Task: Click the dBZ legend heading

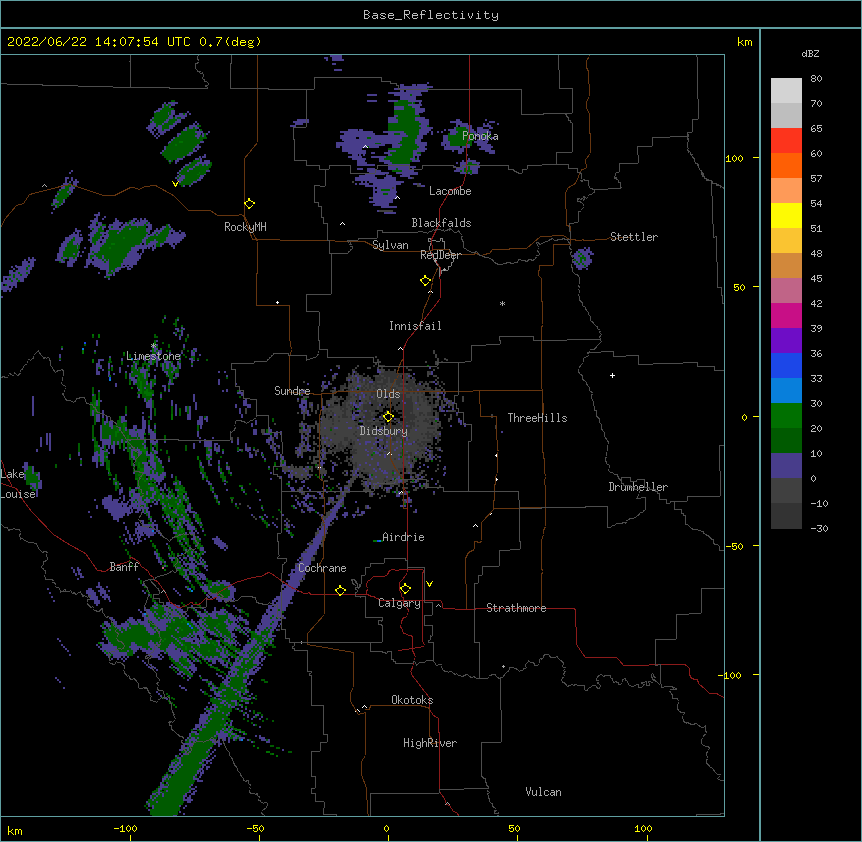Action: (810, 53)
